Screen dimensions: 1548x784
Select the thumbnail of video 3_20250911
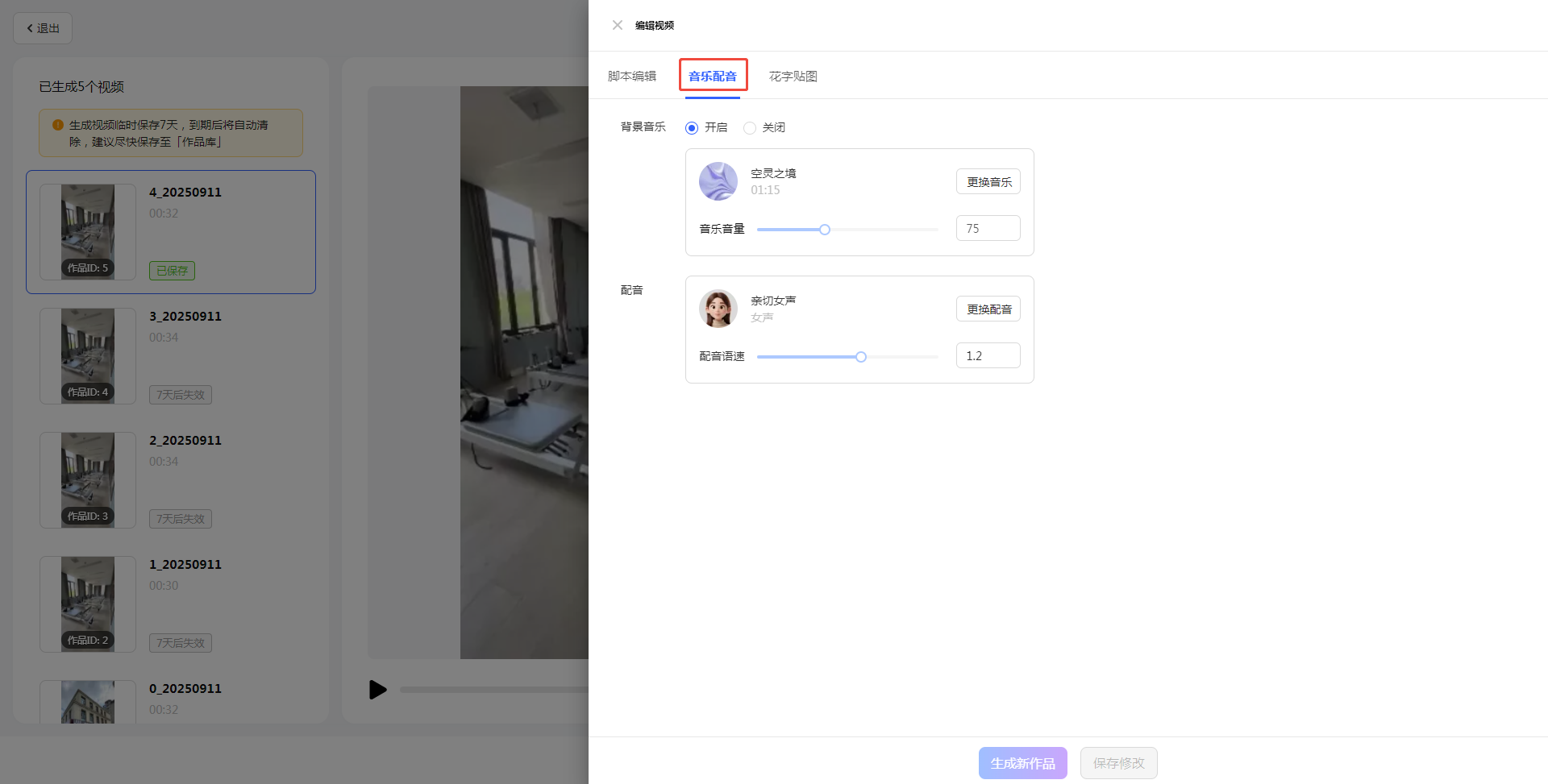(x=88, y=356)
